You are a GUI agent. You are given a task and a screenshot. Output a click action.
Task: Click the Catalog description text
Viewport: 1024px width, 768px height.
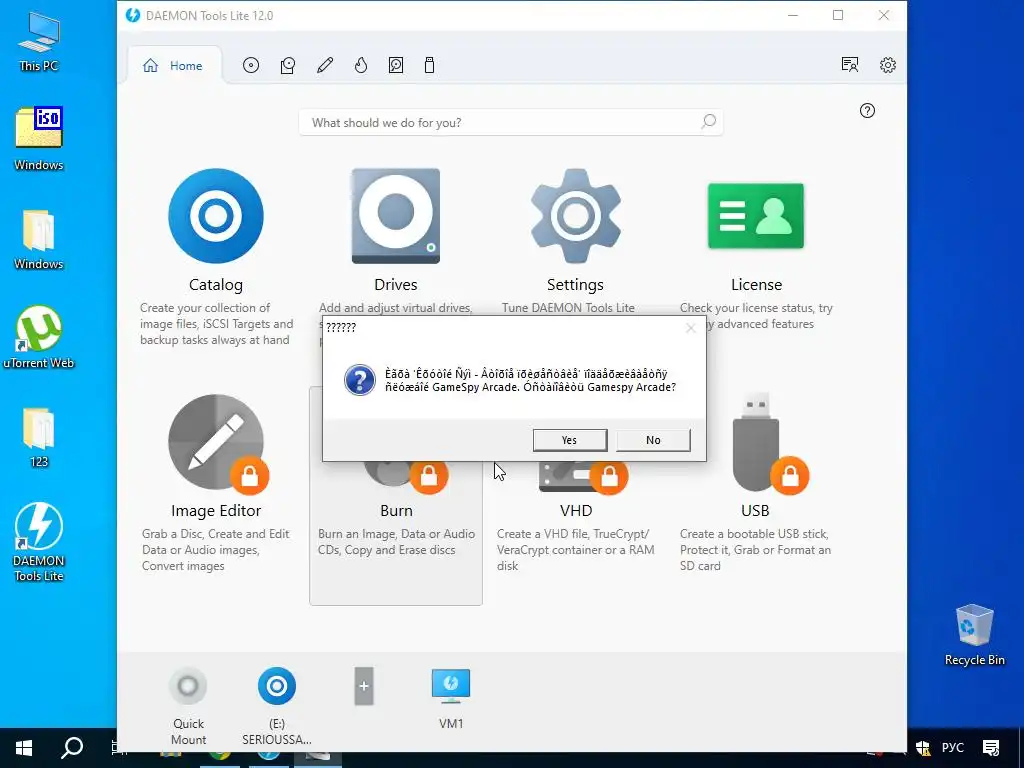(215, 324)
